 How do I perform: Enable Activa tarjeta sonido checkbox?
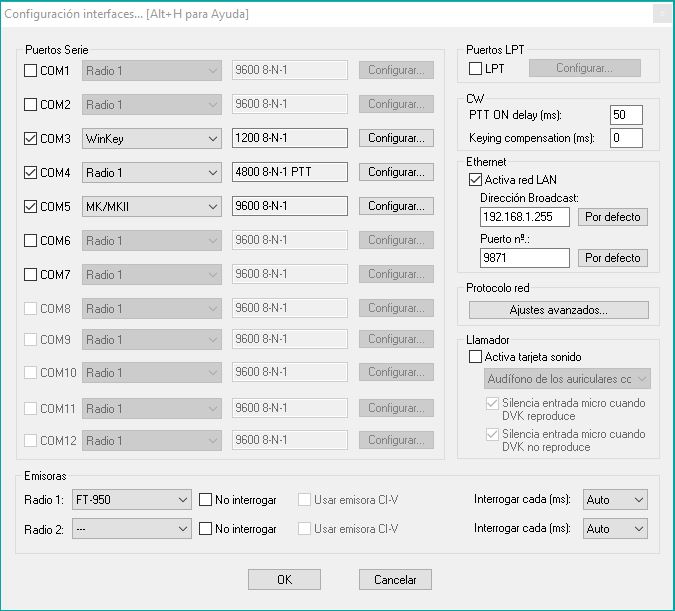(x=475, y=357)
